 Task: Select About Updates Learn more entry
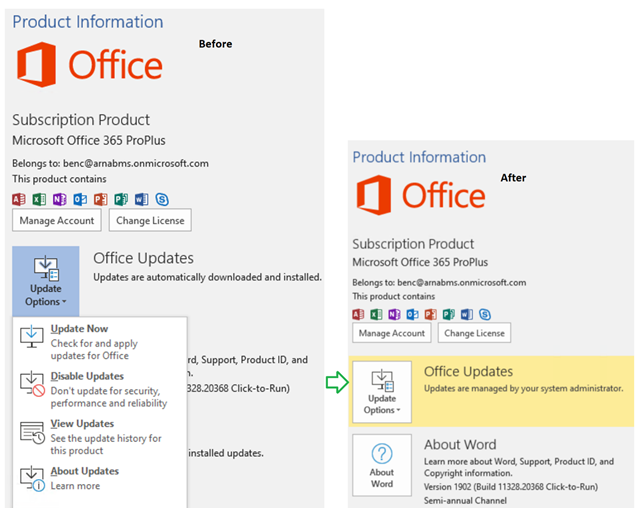pos(100,478)
